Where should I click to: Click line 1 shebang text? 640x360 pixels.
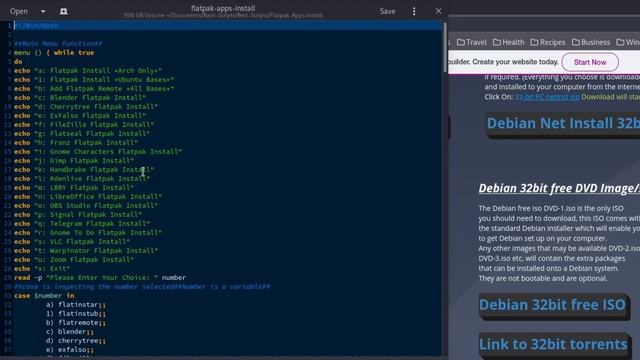point(36,26)
